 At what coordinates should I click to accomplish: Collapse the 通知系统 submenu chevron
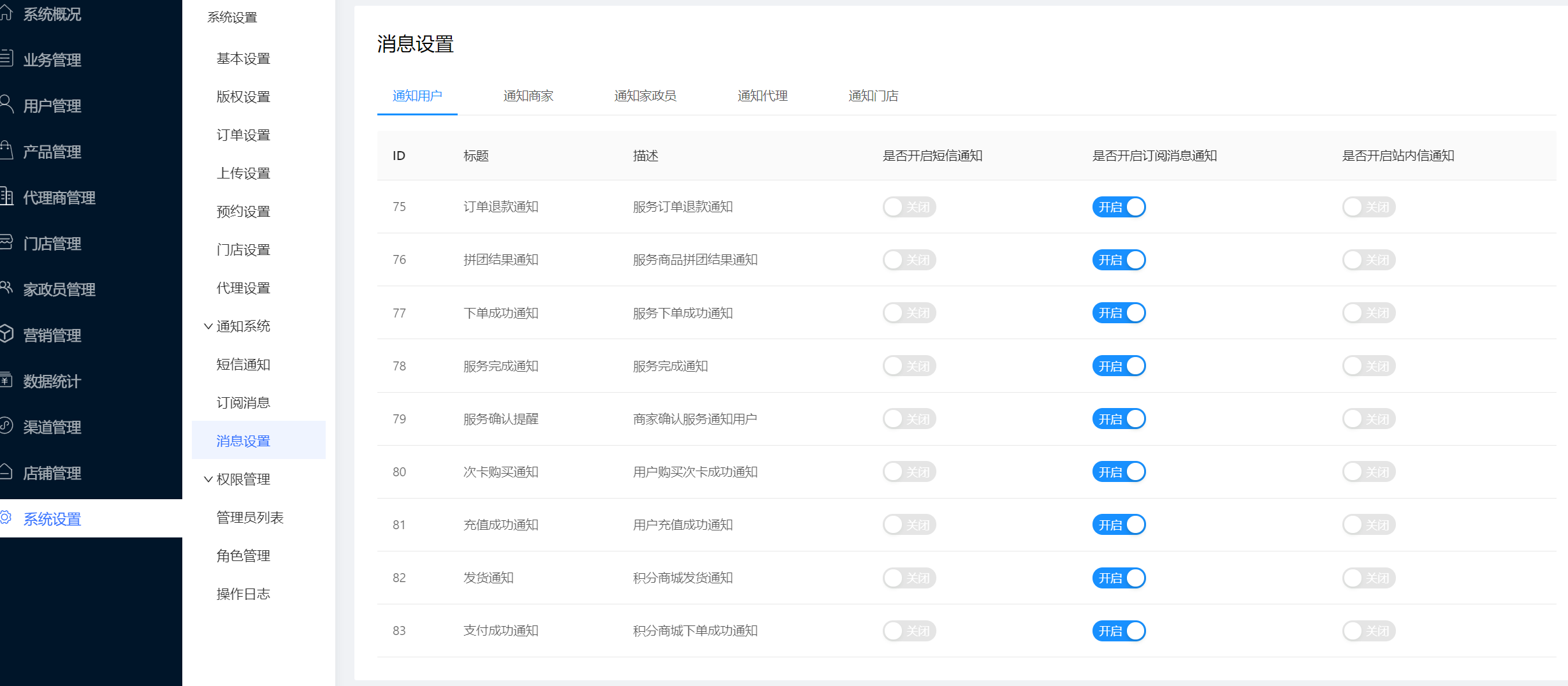(x=208, y=326)
